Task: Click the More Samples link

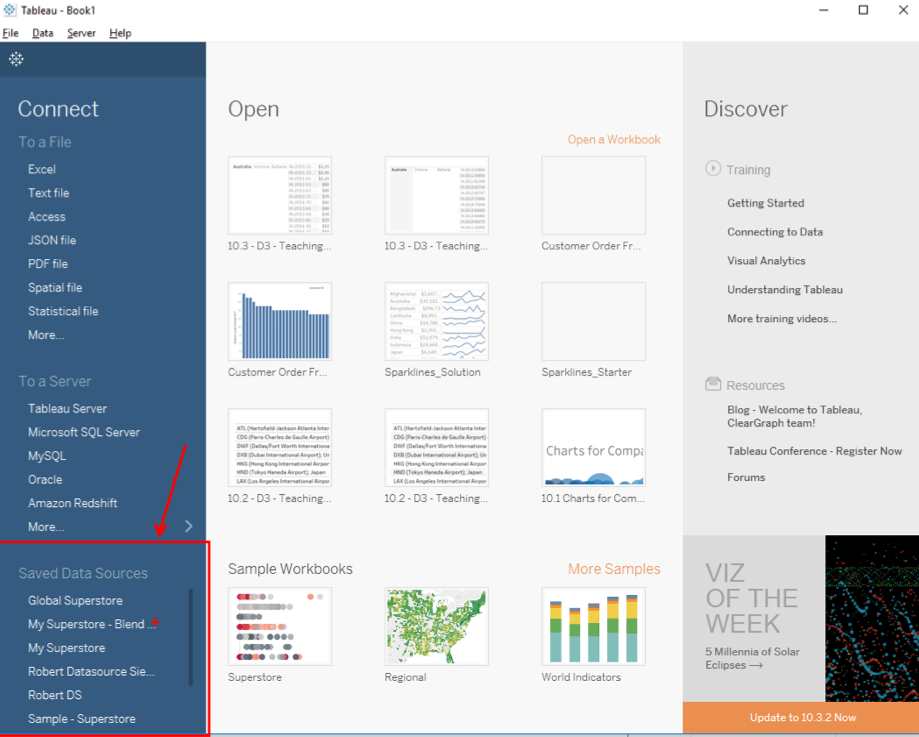Action: point(614,568)
